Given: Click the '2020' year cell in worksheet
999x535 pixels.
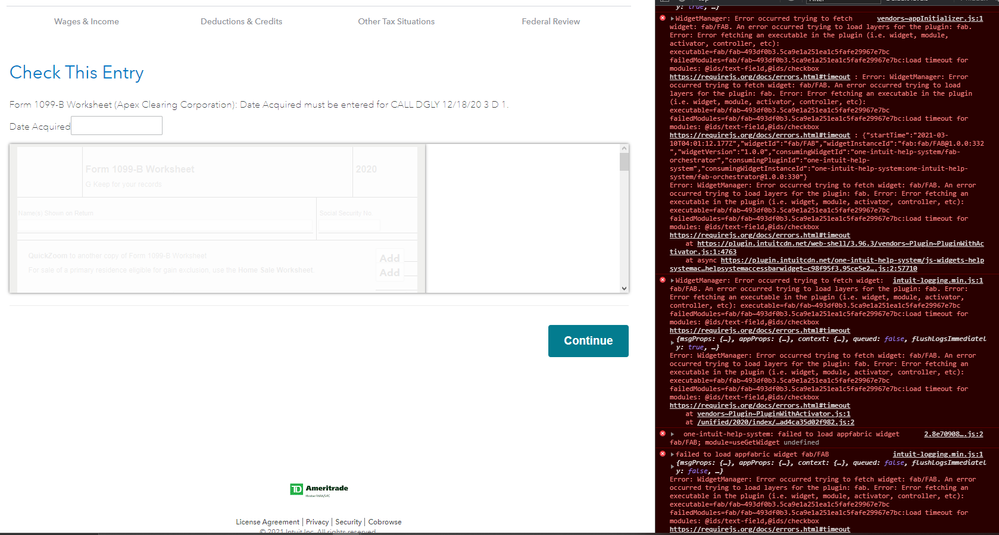Looking at the screenshot, I should click(x=366, y=169).
